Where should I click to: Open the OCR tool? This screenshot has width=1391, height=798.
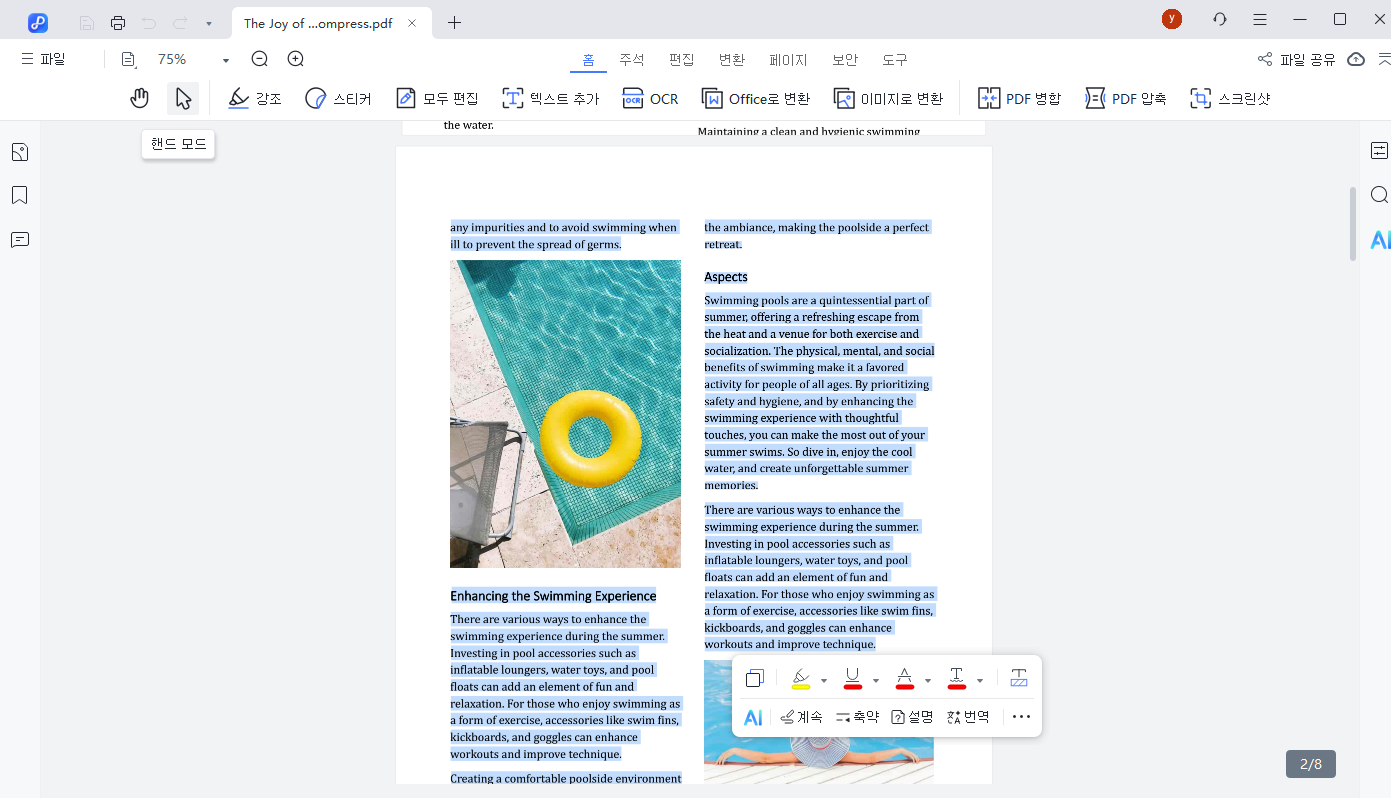click(x=650, y=98)
